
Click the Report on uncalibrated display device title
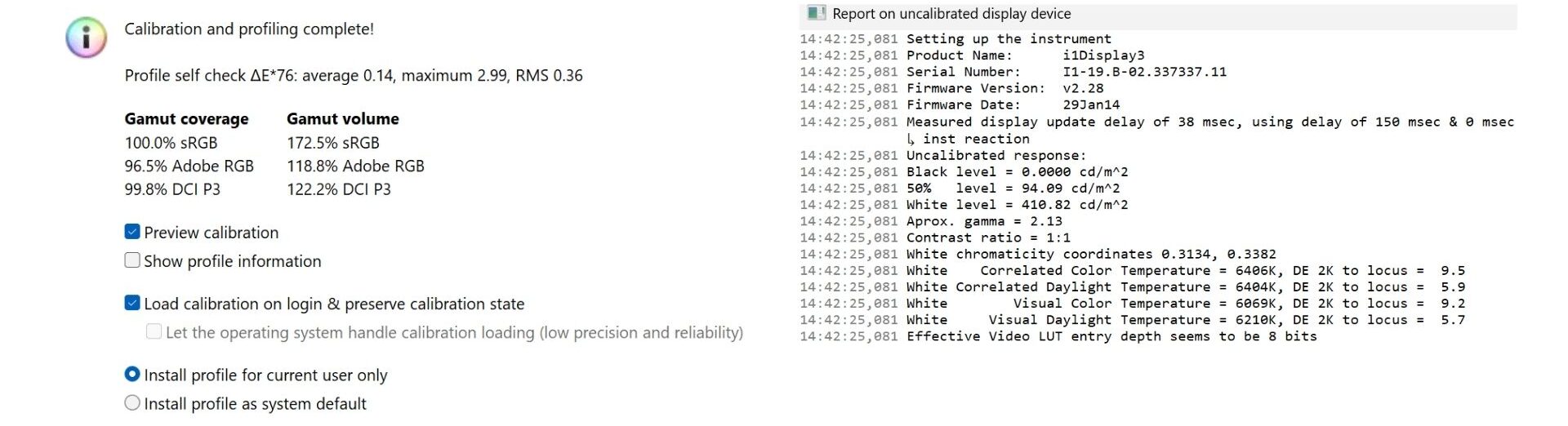951,14
